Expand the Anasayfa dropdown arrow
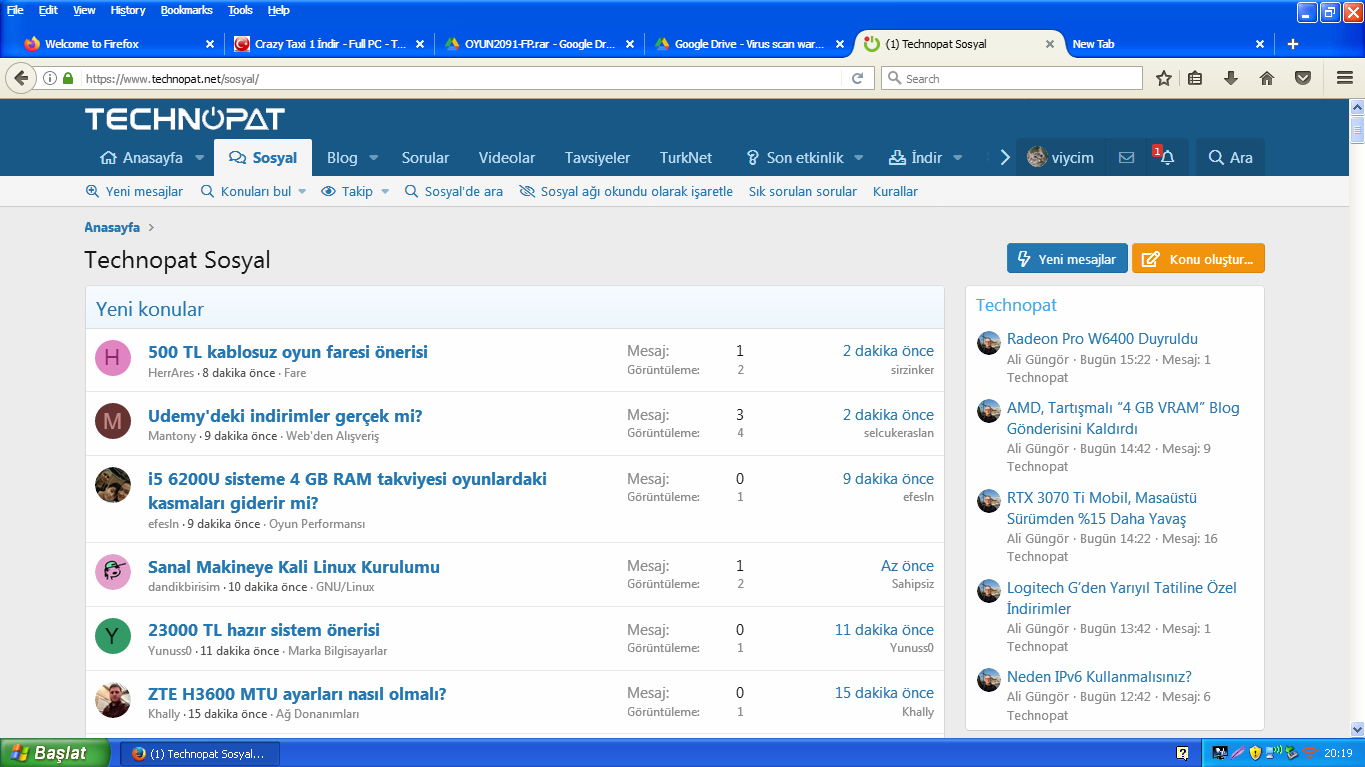Screen dimensions: 1365x767 pyautogui.click(x=199, y=158)
